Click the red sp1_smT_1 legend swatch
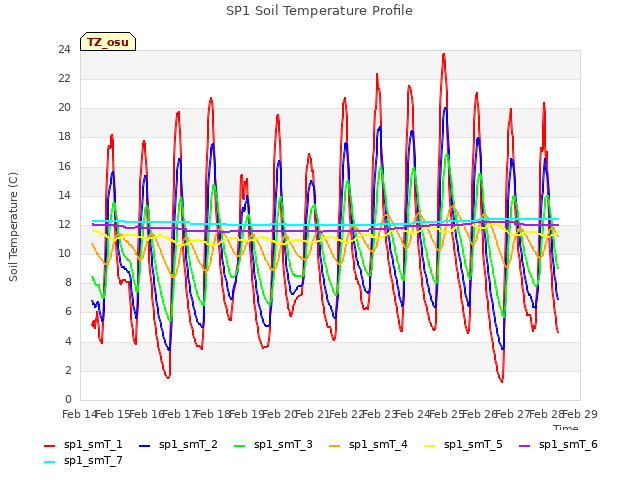Screen dimensions: 640x480 [49, 446]
